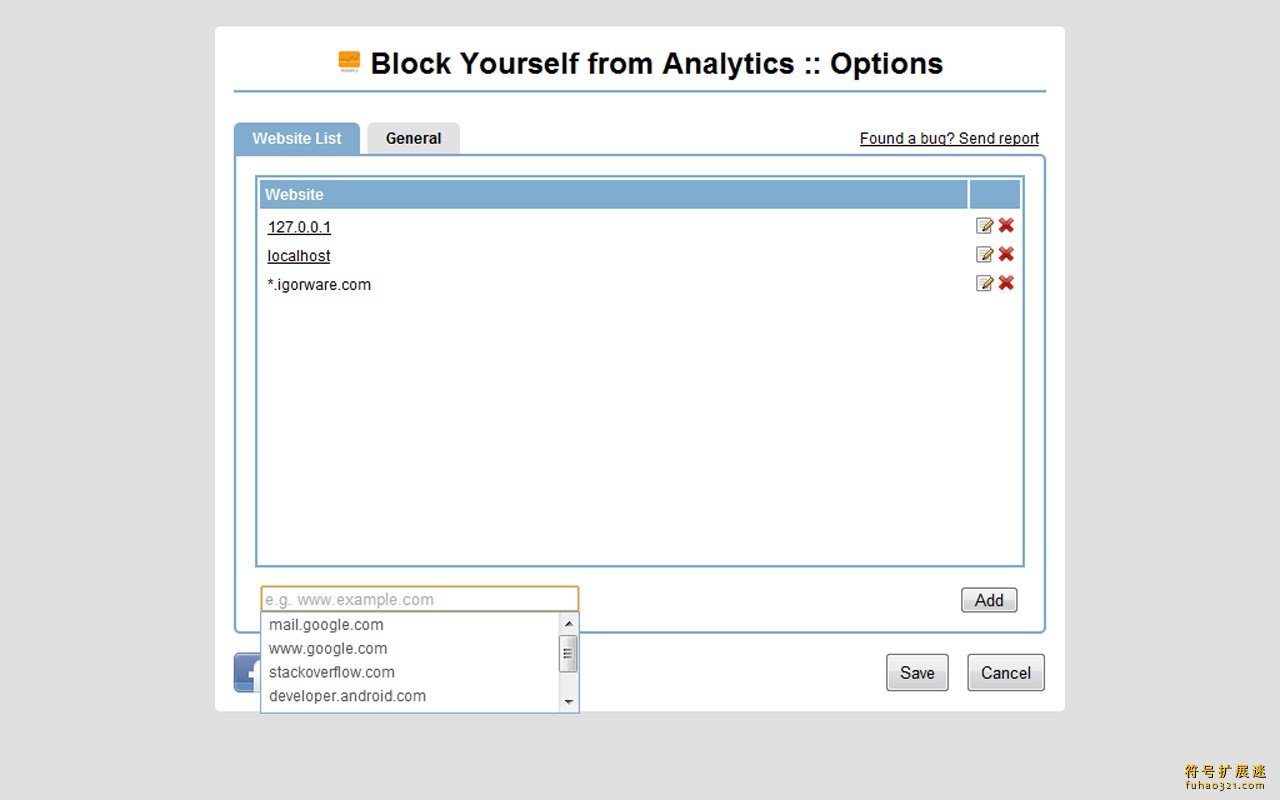Image resolution: width=1280 pixels, height=800 pixels.
Task: Edit the *.igorware.com entry
Action: pyautogui.click(x=985, y=283)
